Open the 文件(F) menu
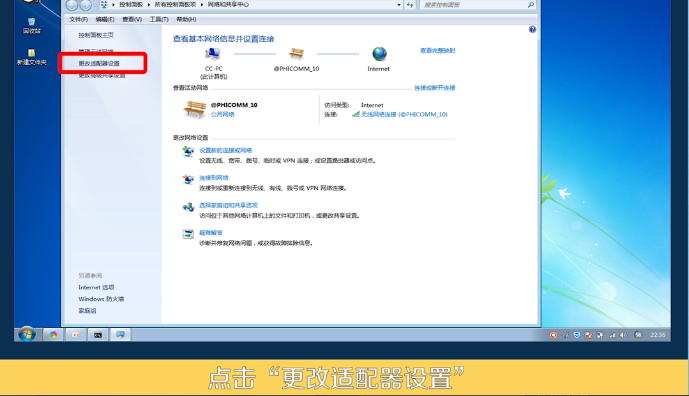 [x=79, y=19]
